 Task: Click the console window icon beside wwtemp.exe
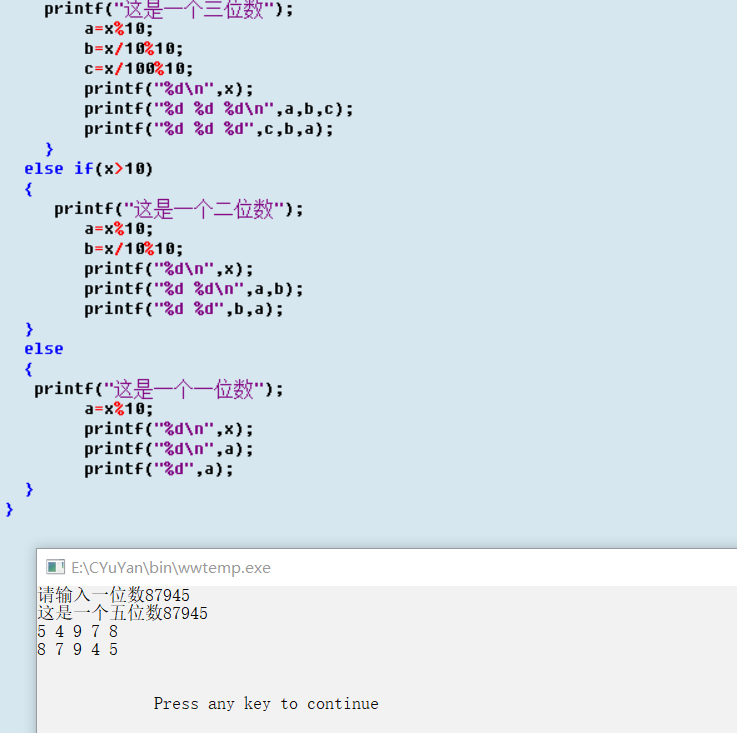tap(55, 567)
